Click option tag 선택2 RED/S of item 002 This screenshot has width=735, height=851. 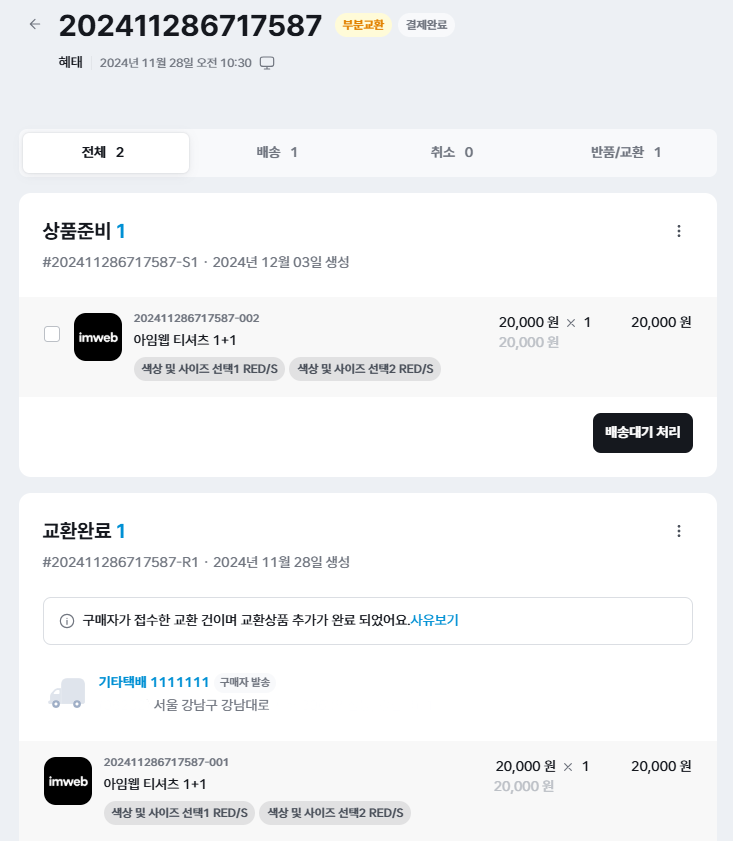coord(365,369)
